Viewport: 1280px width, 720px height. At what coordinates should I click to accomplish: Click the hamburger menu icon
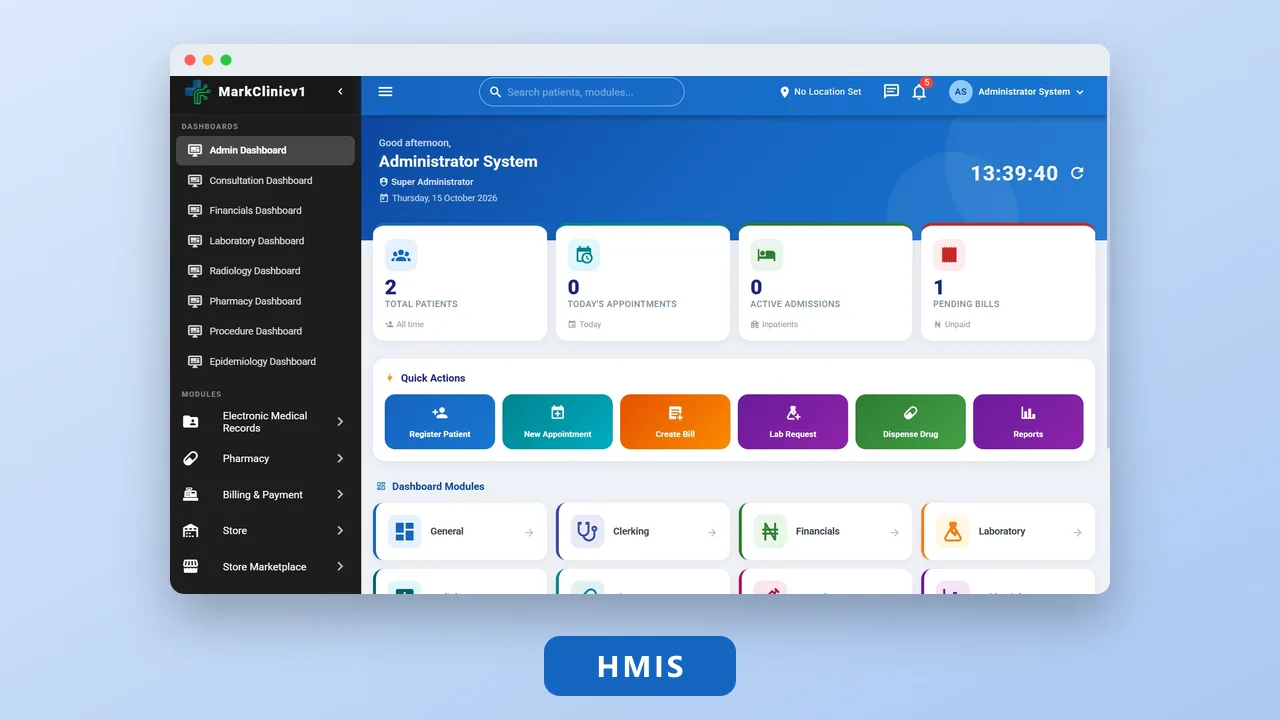point(385,92)
